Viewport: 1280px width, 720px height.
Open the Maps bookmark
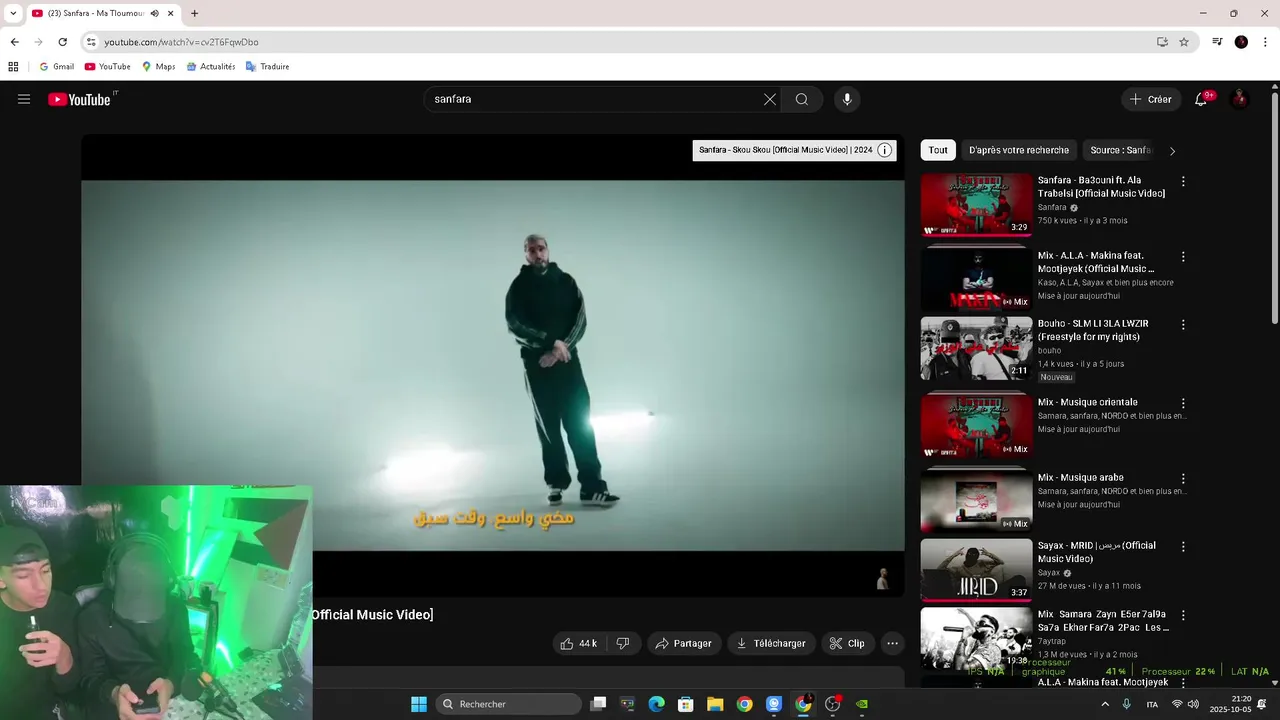158,67
